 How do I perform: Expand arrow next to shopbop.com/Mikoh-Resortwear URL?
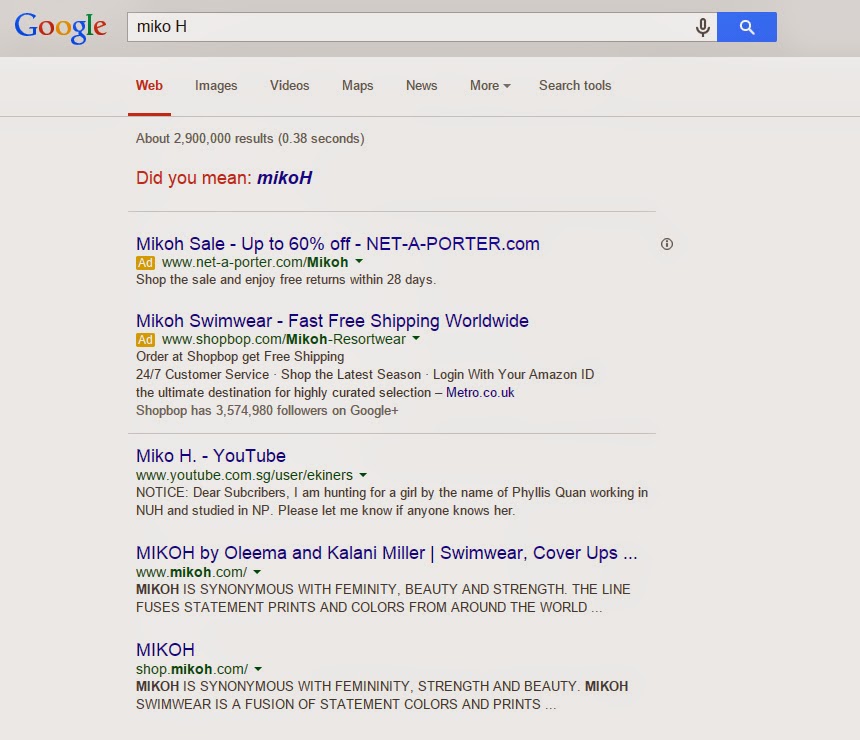(x=416, y=338)
